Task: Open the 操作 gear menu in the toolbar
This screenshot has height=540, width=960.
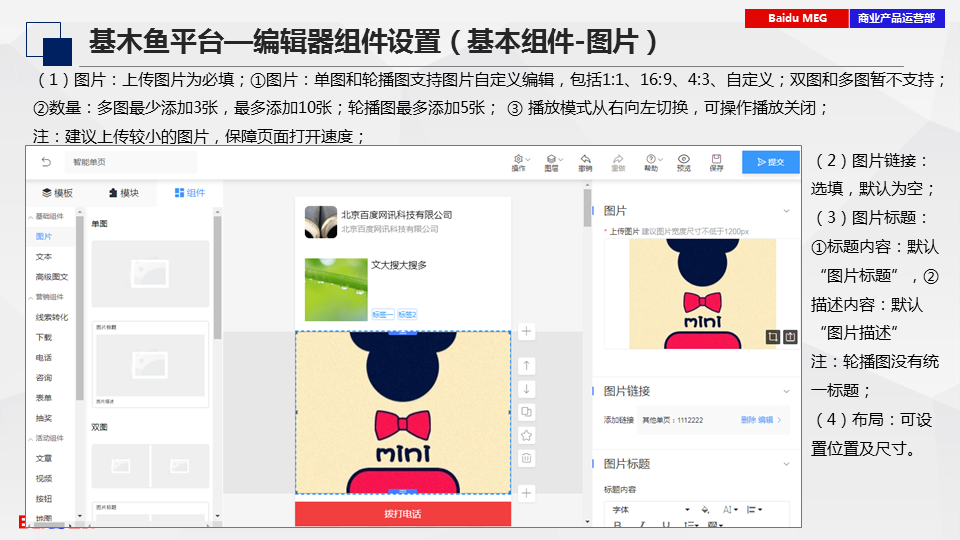Action: point(520,163)
